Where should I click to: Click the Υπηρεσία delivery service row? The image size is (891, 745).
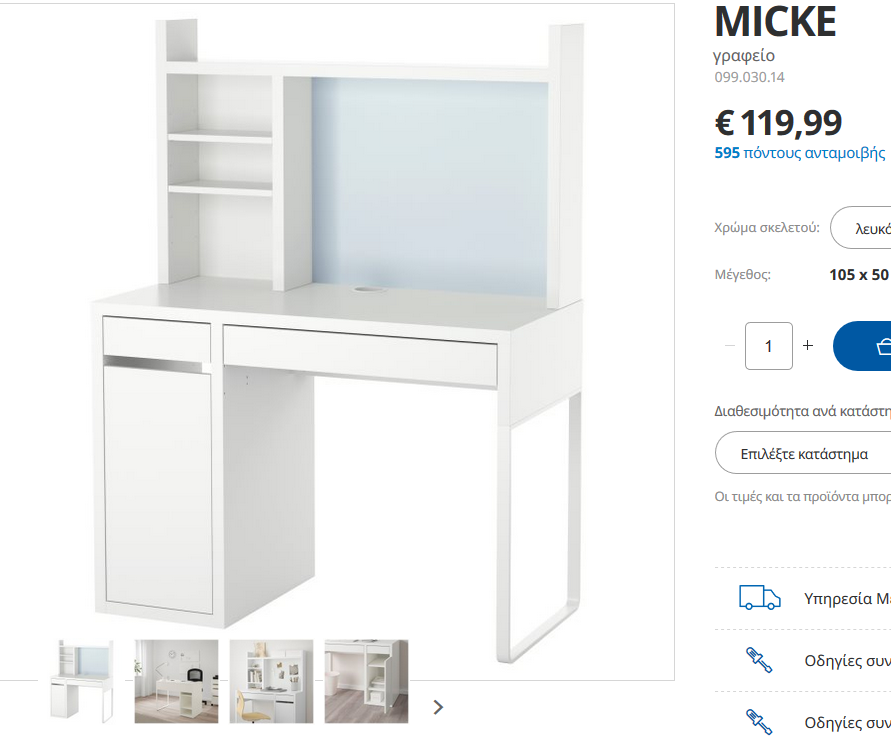coord(802,598)
